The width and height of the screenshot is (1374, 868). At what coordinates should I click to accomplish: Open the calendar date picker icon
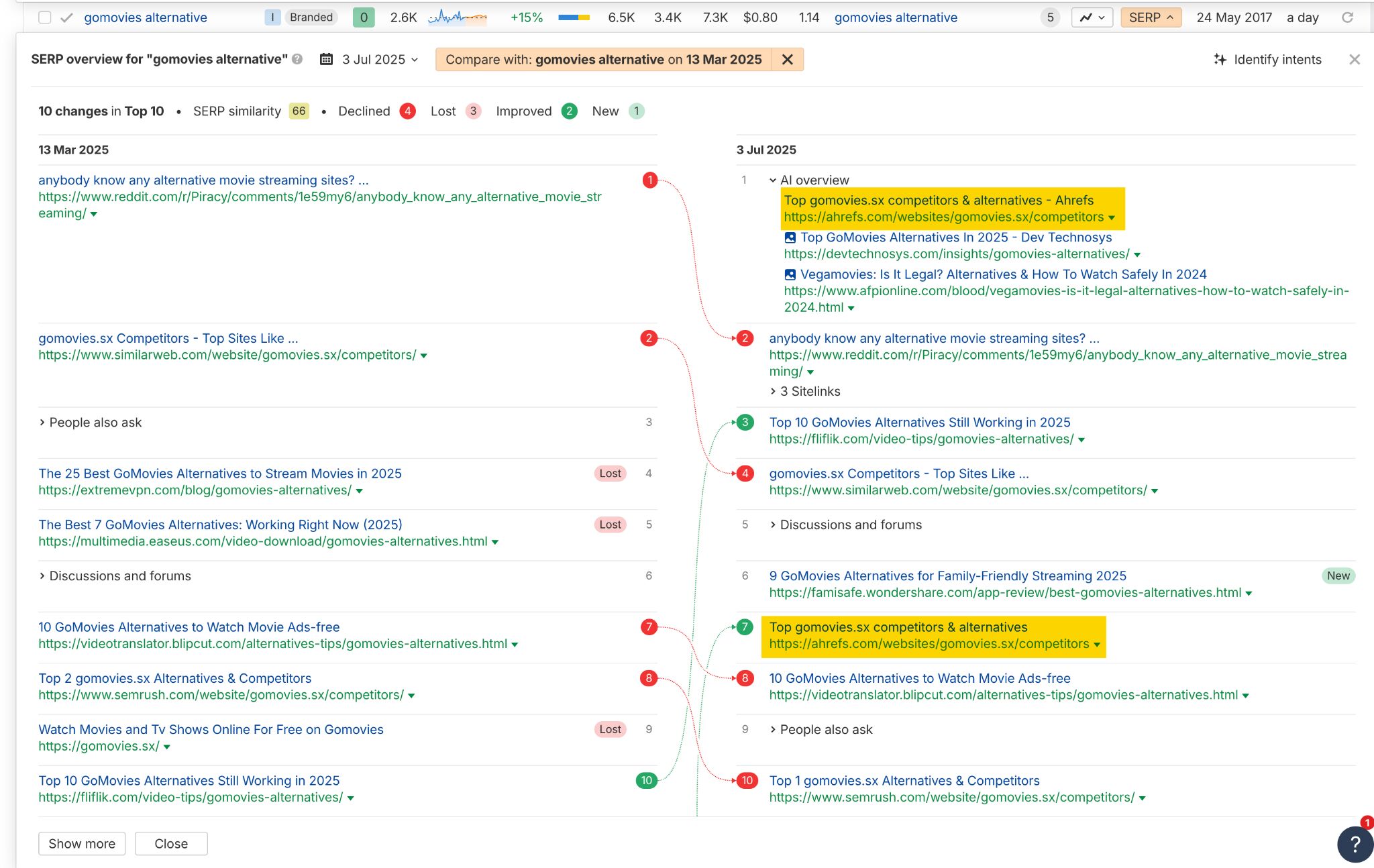tap(327, 59)
